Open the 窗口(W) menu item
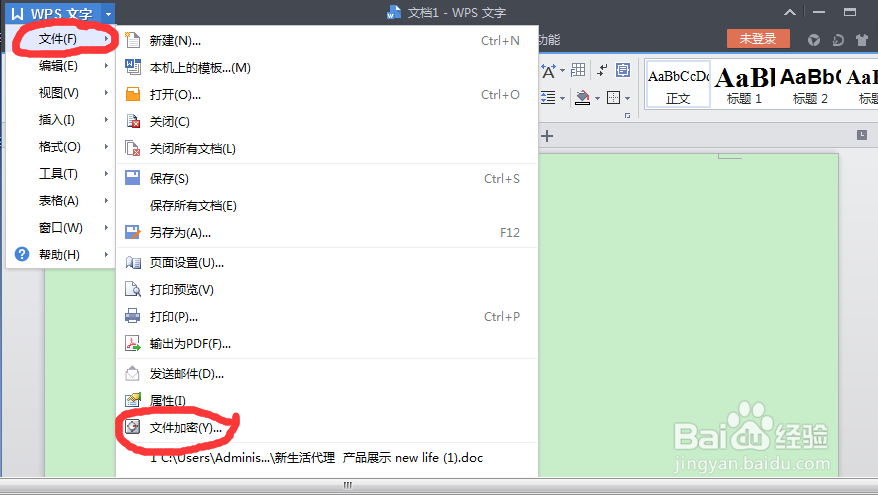The width and height of the screenshot is (878, 495). click(x=60, y=227)
